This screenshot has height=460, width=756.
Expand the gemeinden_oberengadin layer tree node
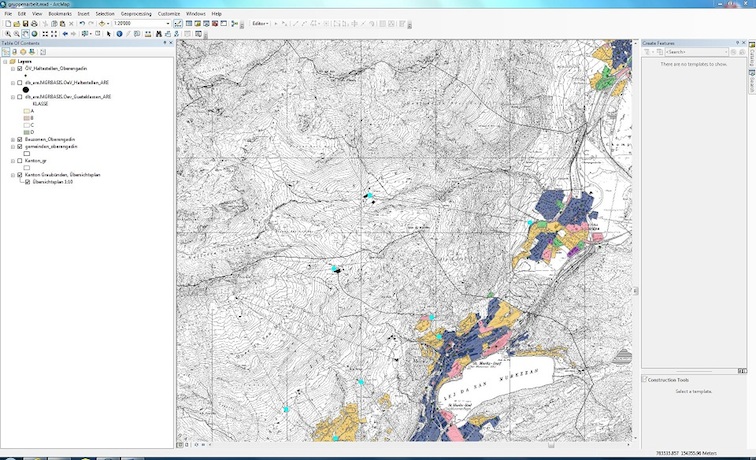coord(13,146)
